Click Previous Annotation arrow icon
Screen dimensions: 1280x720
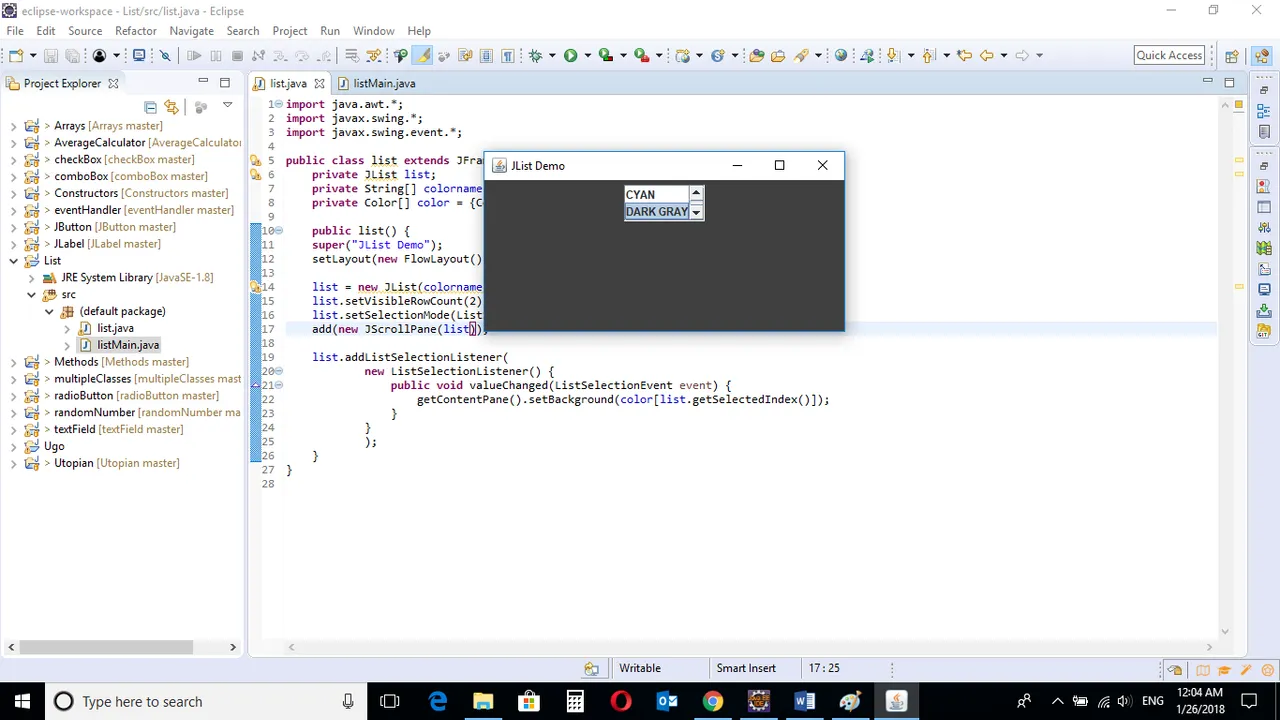(x=928, y=55)
